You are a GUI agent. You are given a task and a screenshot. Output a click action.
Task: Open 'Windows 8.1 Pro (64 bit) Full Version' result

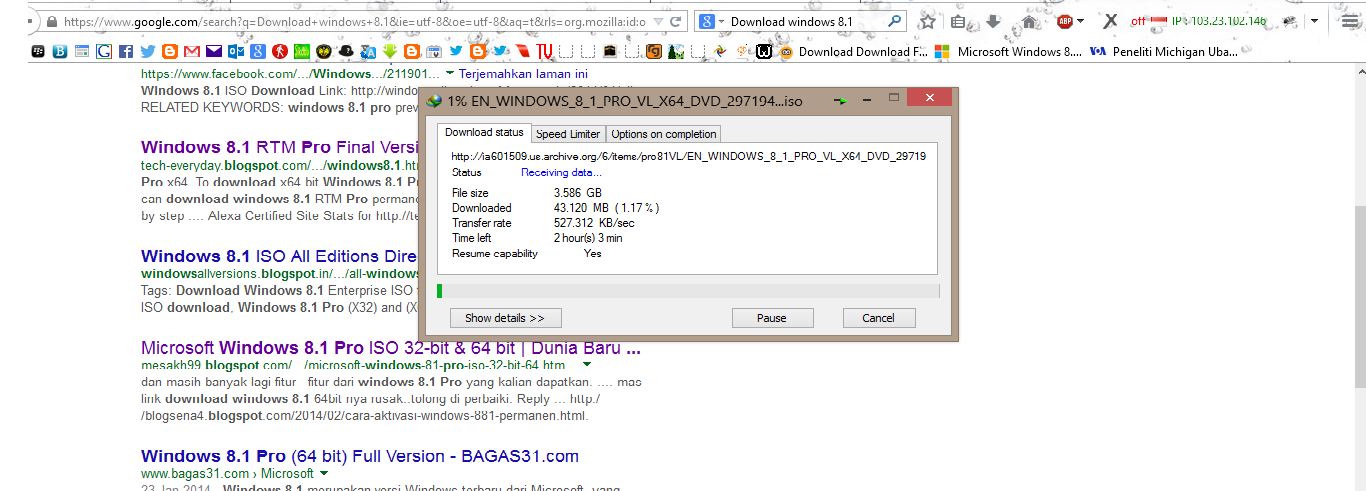pos(360,456)
